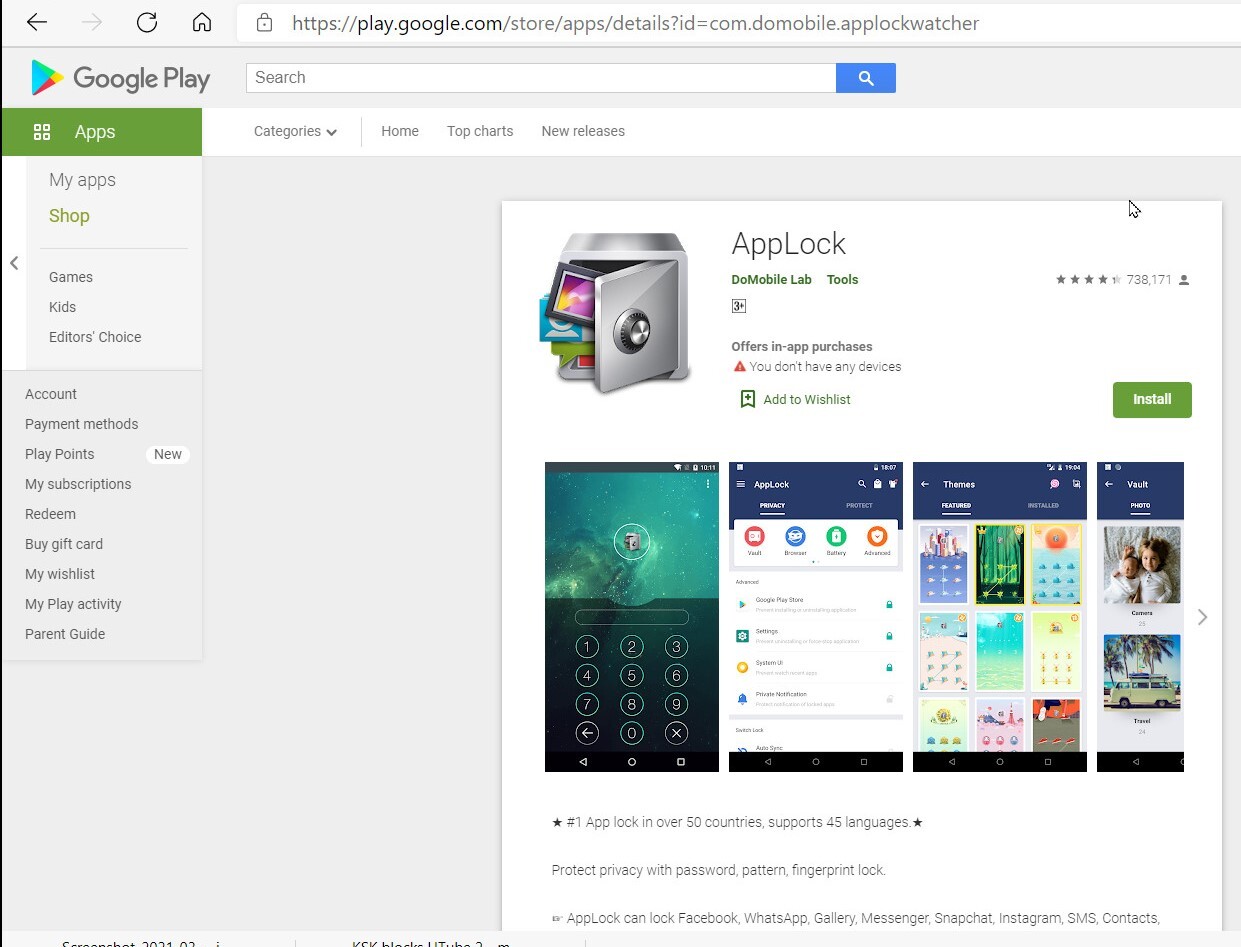Open the Vault photo screenshot
This screenshot has height=947, width=1241.
pyautogui.click(x=1140, y=617)
